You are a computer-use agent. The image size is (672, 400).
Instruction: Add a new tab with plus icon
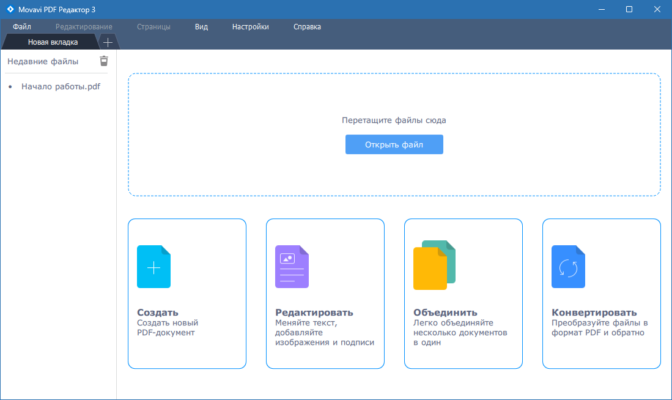(108, 42)
